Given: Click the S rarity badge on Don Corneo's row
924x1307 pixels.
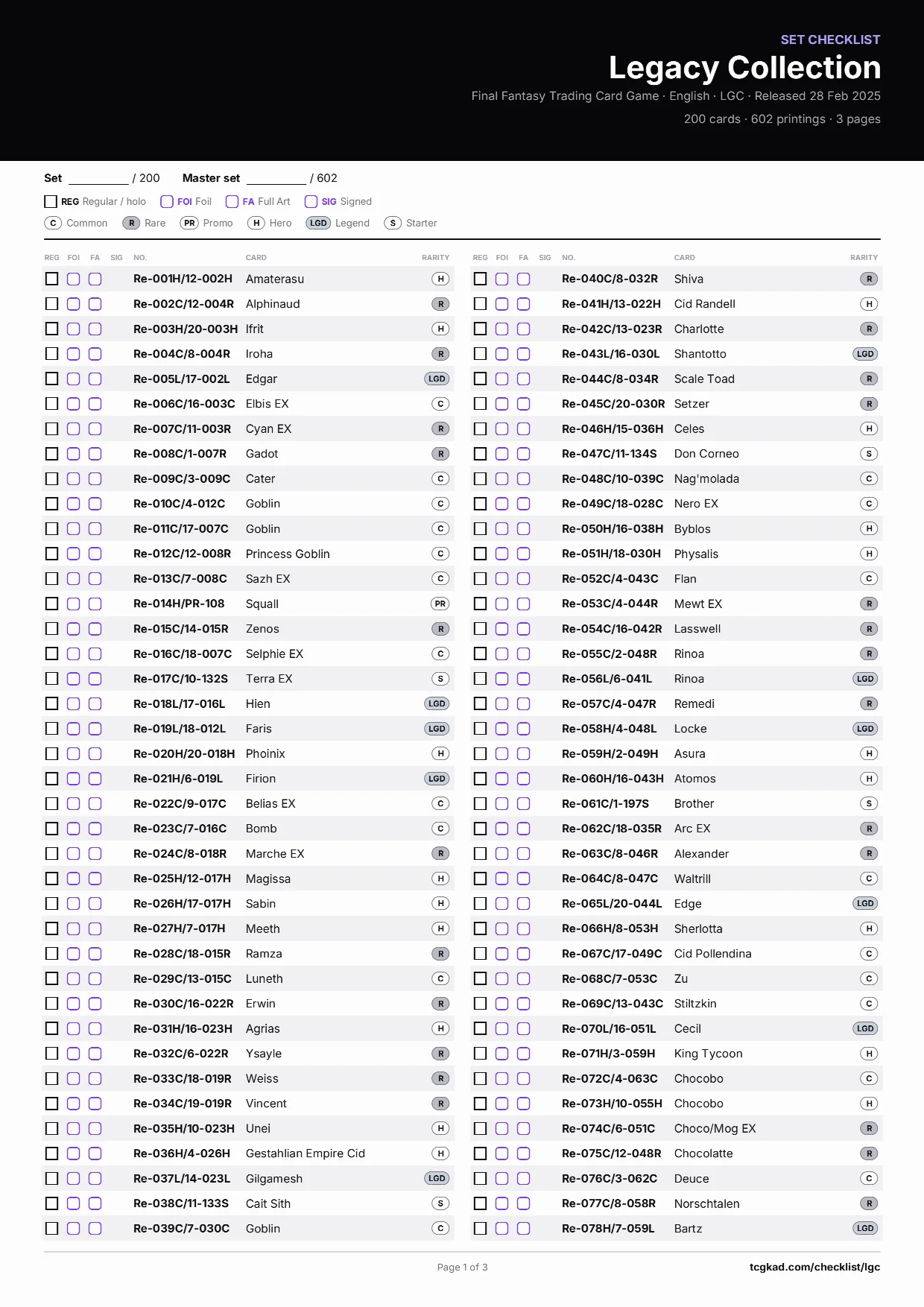Looking at the screenshot, I should [x=869, y=454].
